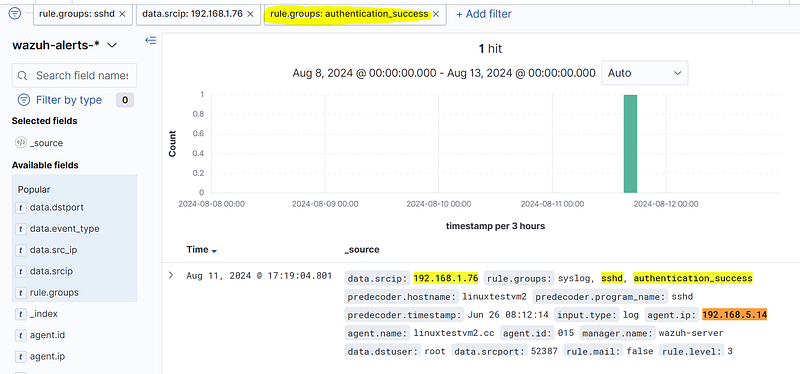The height and width of the screenshot is (374, 800).
Task: Remove the data.srcip: 192.168.1.76 filter
Action: coord(250,14)
